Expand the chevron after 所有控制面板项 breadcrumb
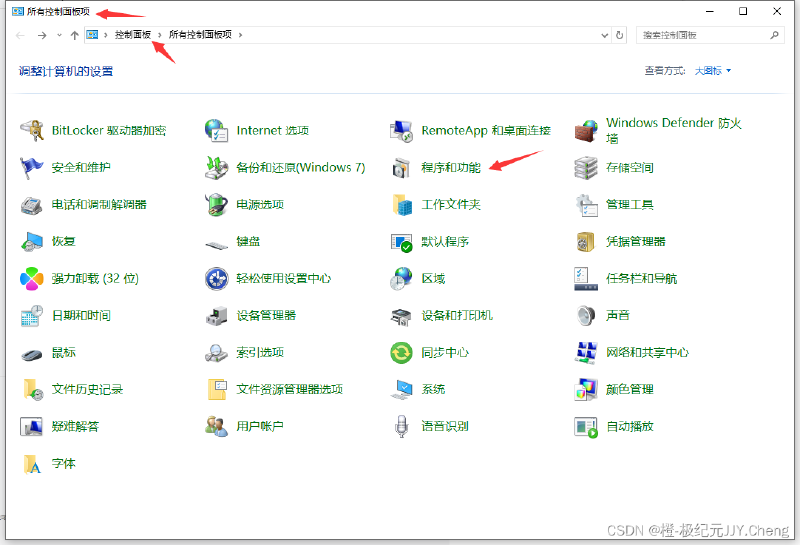800x545 pixels. (240, 35)
